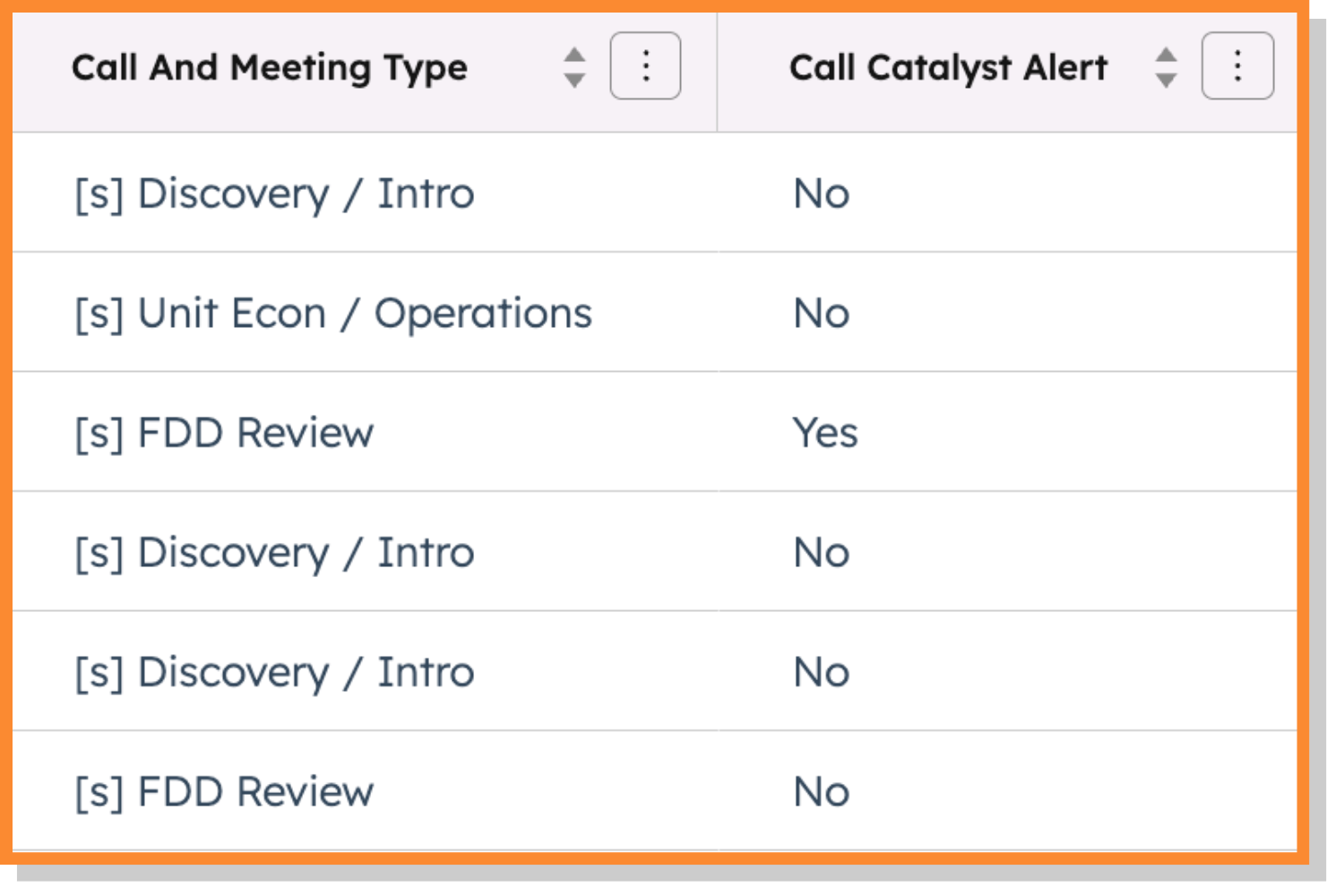This screenshot has width=1344, height=896.
Task: Click the Call Catalyst Alert column header
Action: [x=950, y=65]
